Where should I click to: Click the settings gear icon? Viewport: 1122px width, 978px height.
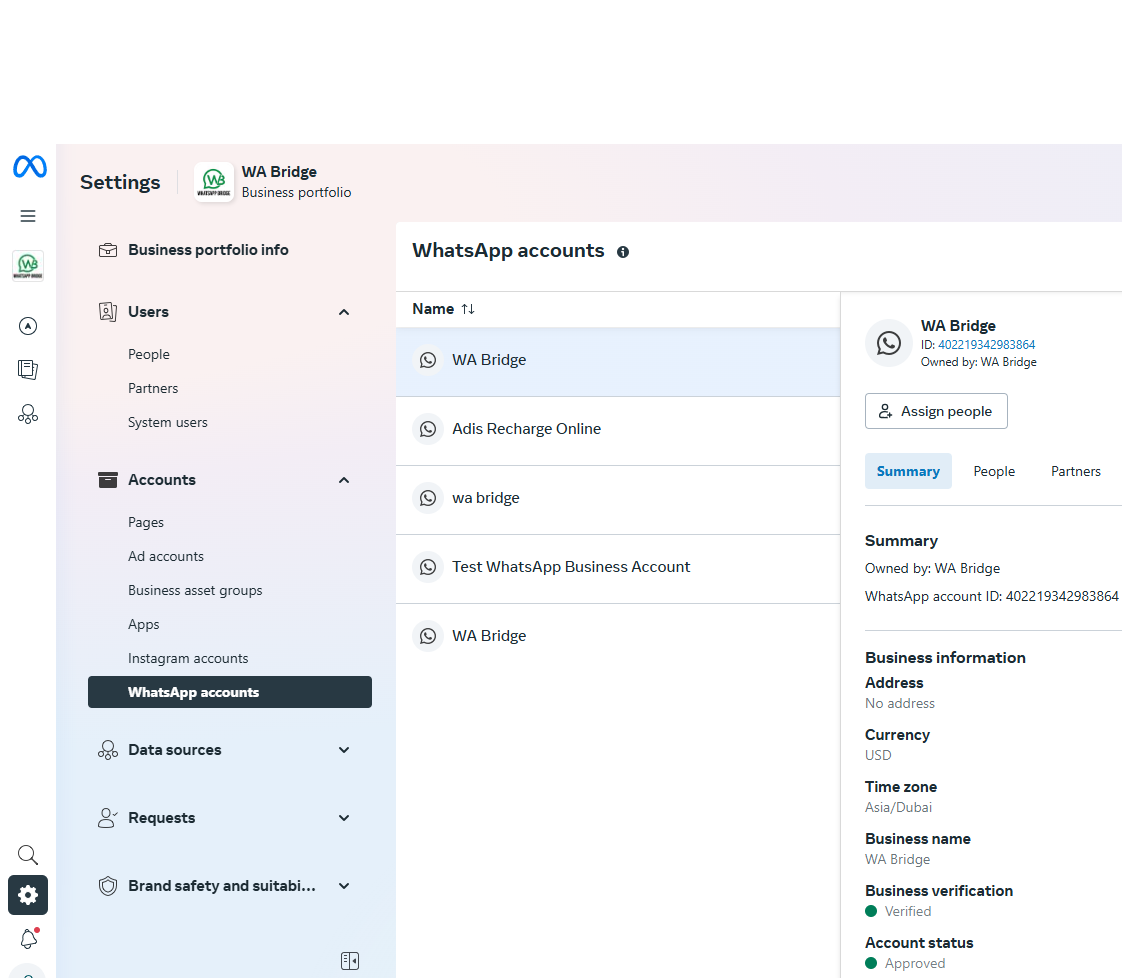(x=28, y=895)
